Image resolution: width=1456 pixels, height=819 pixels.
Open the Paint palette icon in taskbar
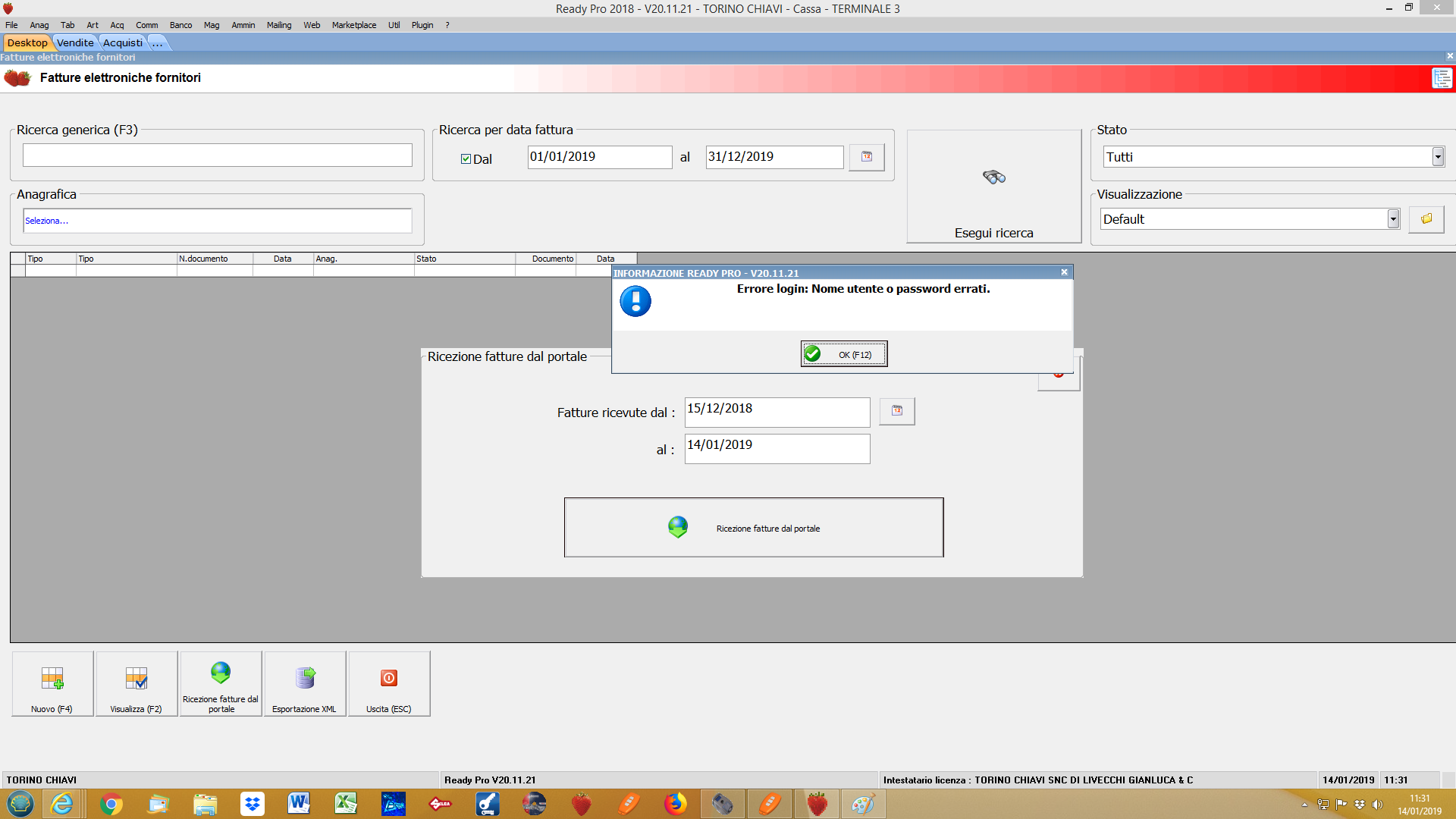click(863, 804)
